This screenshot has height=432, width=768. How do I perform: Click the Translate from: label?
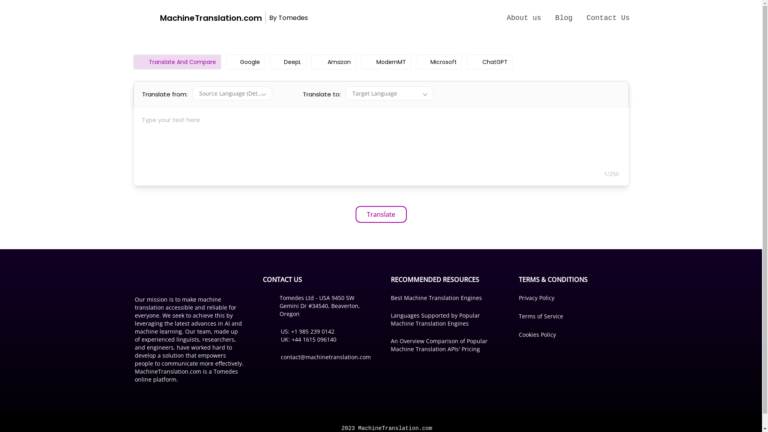(165, 95)
